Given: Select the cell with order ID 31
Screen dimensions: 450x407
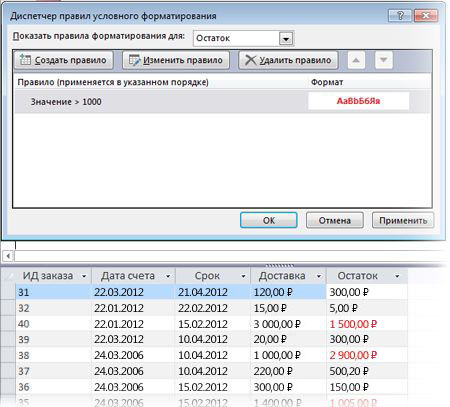Looking at the screenshot, I should 53,292.
